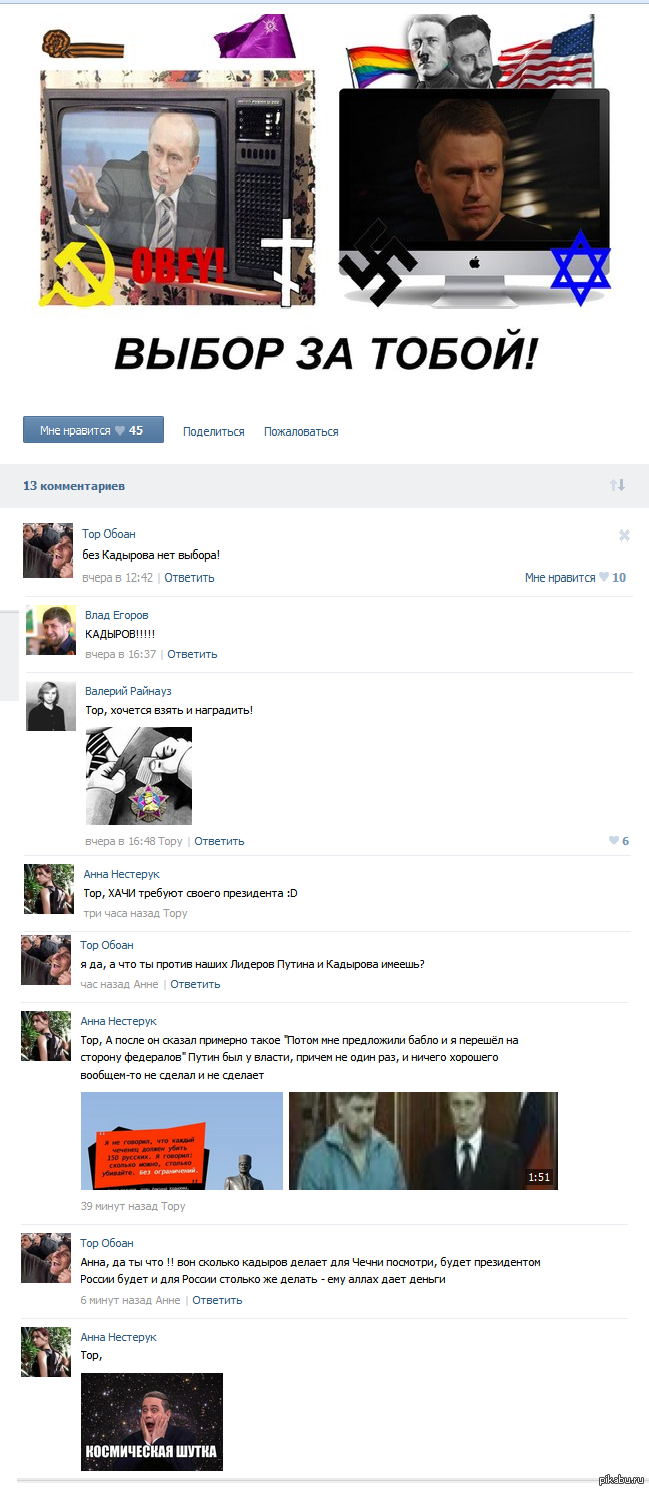Open Валерий Райнауз's avatar picture

51,706
